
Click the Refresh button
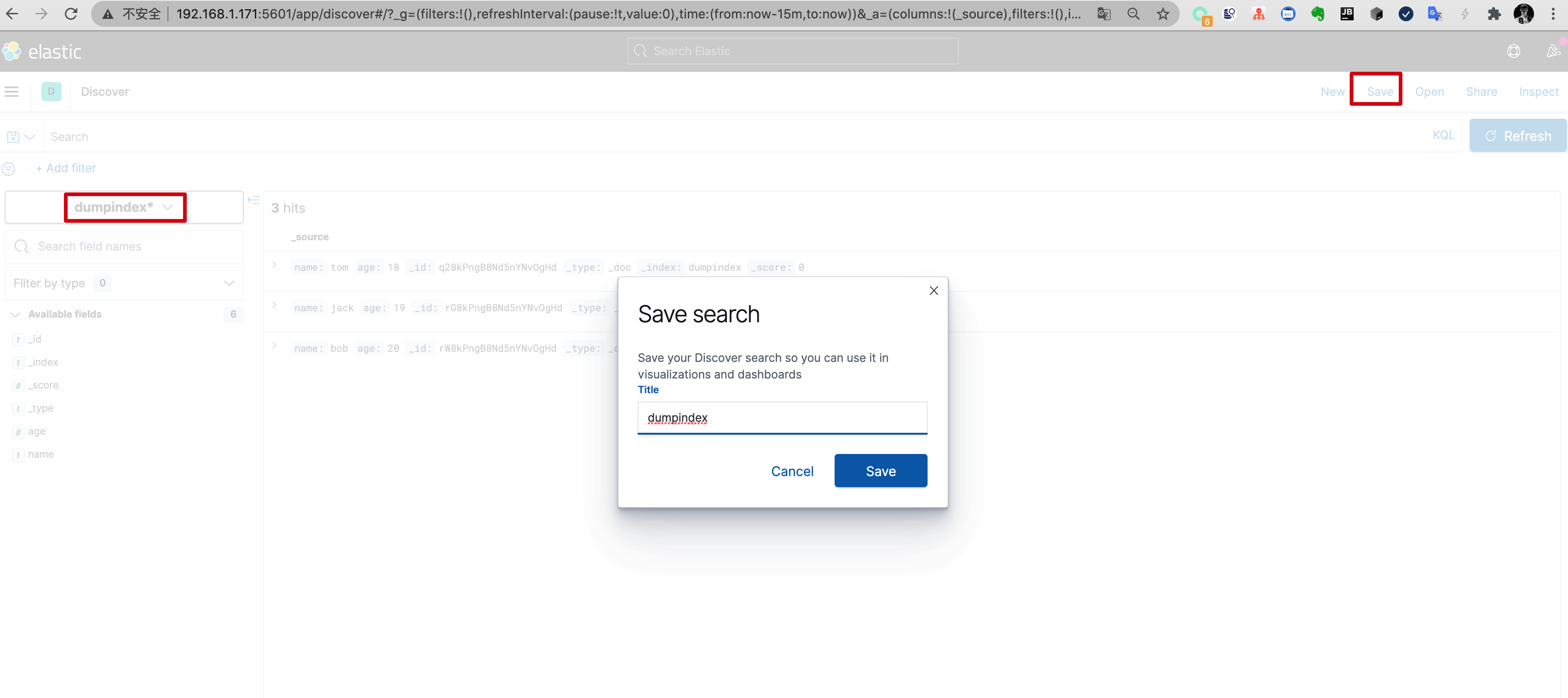(1517, 136)
